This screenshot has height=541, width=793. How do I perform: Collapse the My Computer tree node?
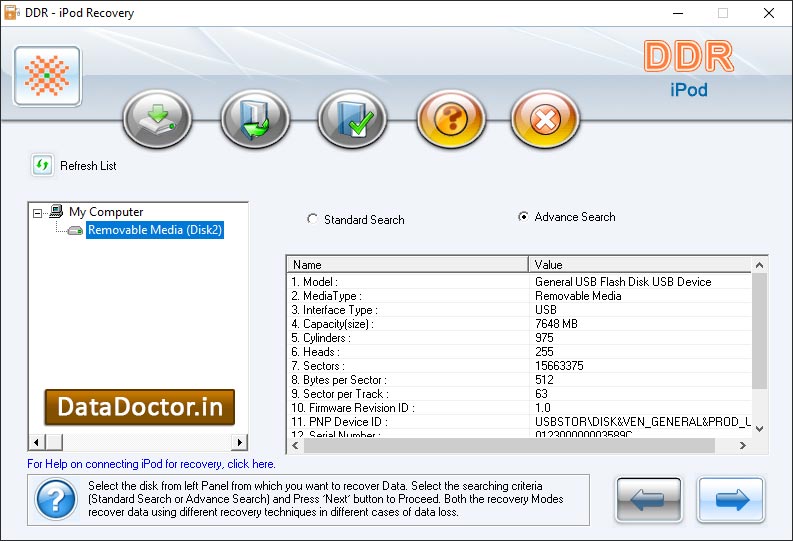[x=37, y=213]
